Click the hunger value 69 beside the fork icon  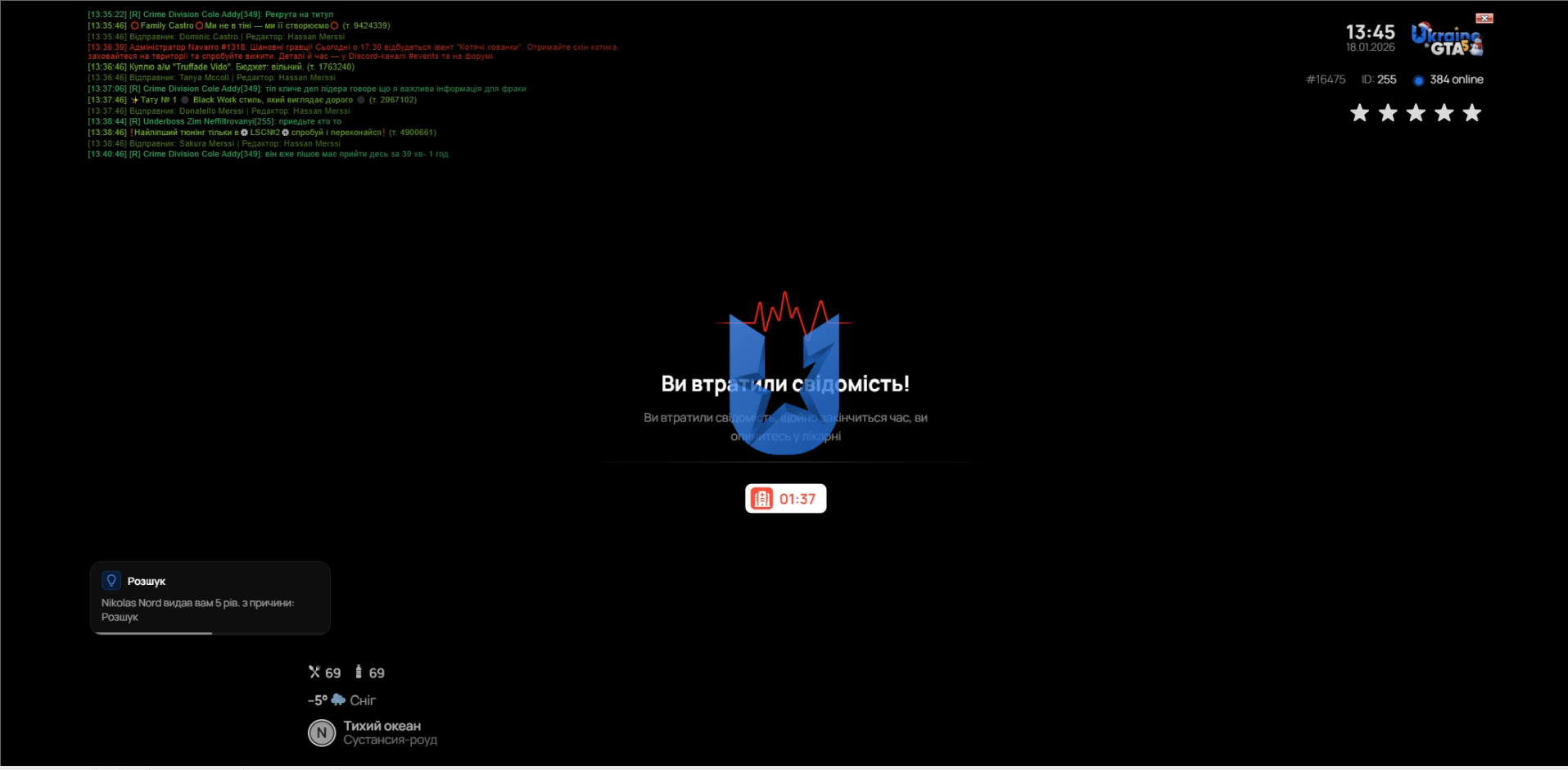point(333,673)
